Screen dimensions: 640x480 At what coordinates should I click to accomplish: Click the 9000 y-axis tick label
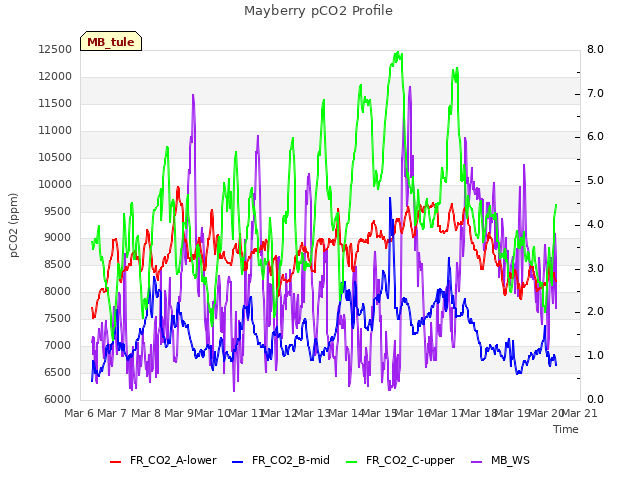[x=58, y=238]
